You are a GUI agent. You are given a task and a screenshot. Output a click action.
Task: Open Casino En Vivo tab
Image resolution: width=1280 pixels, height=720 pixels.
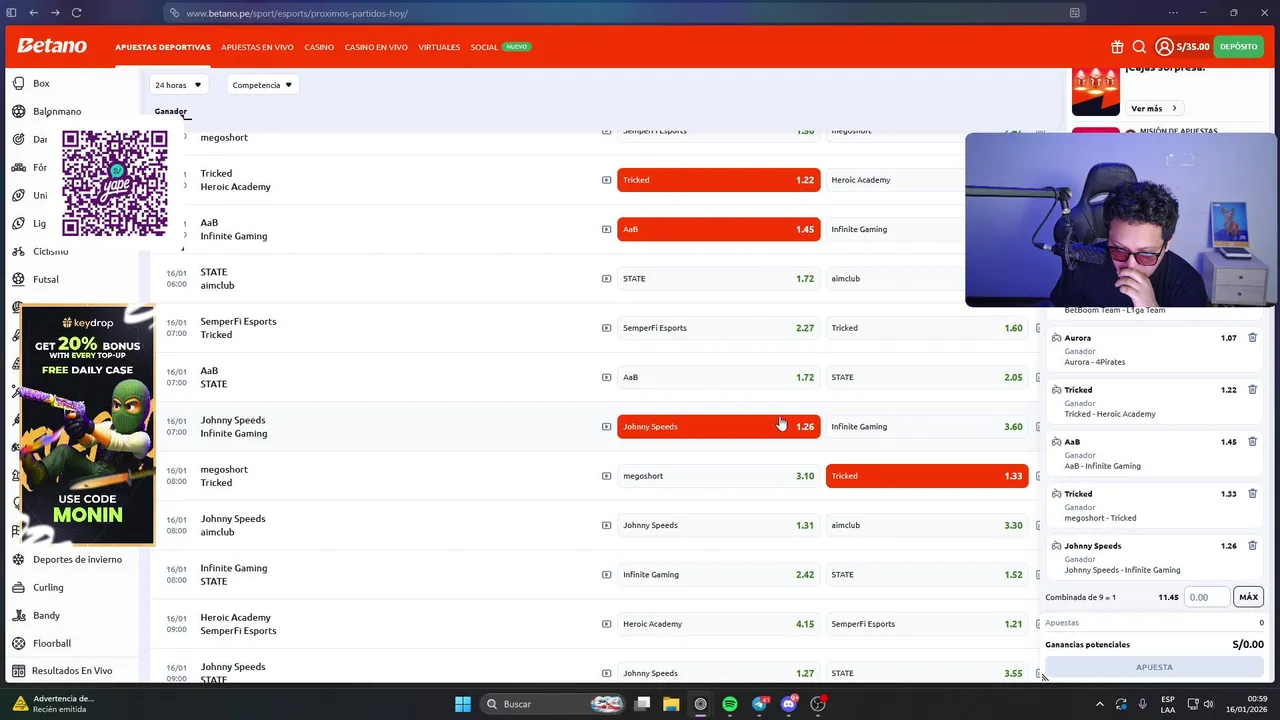click(x=376, y=47)
